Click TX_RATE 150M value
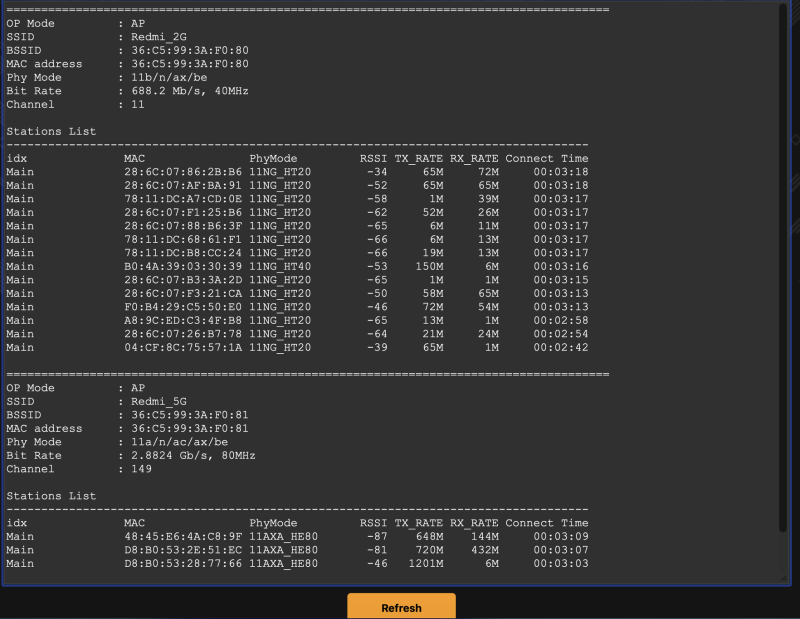Screen dimensions: 800x619 tap(429, 266)
